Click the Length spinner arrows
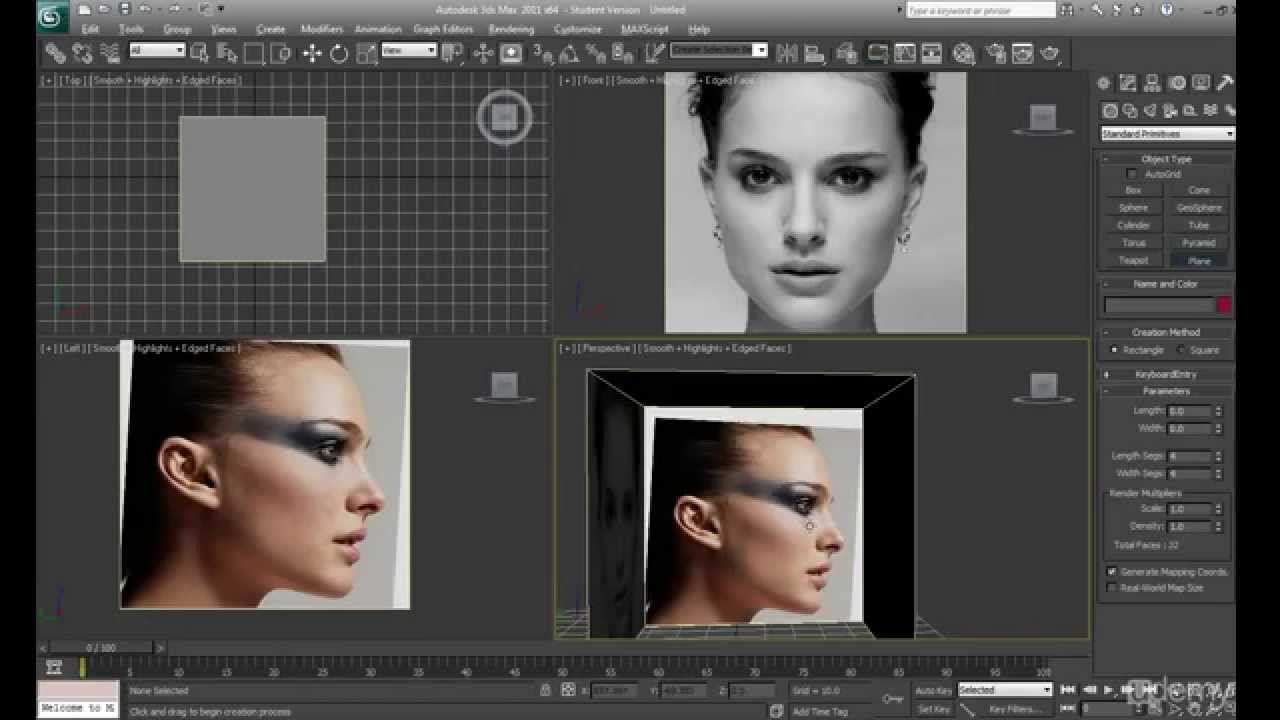The width and height of the screenshot is (1280, 720). pyautogui.click(x=1218, y=411)
